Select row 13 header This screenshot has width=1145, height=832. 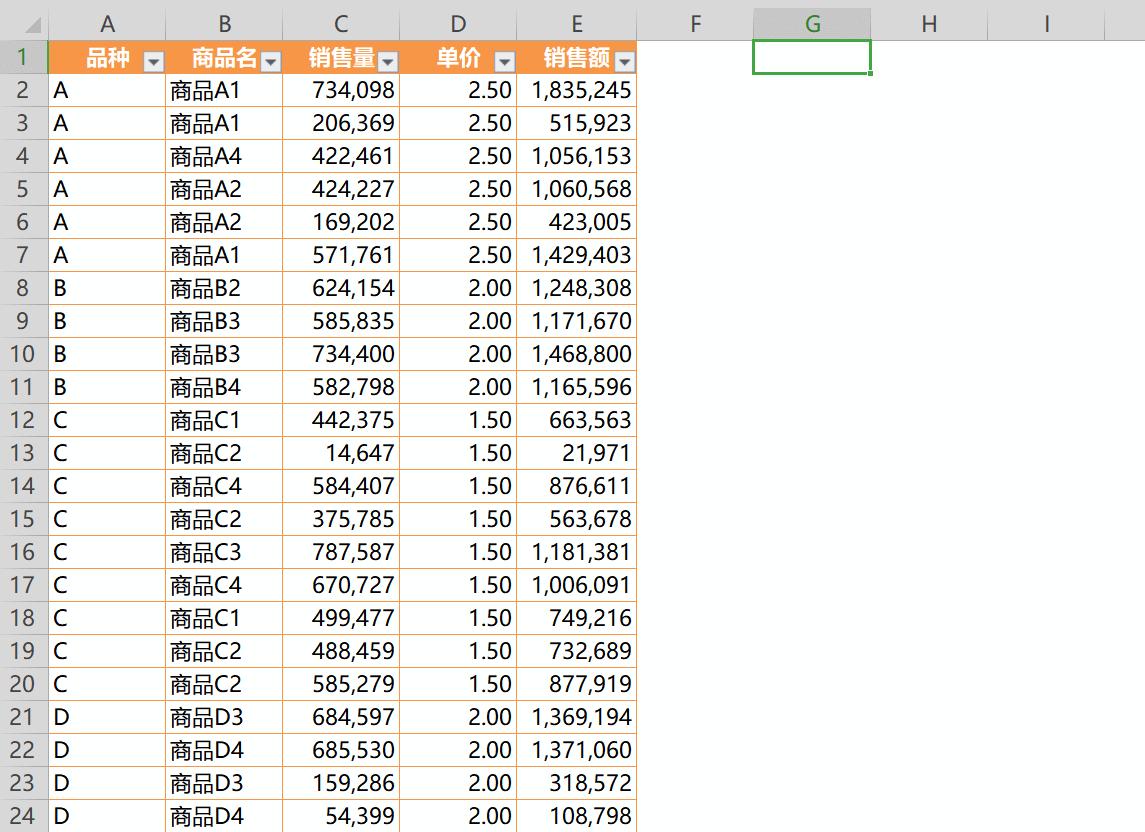(x=23, y=453)
